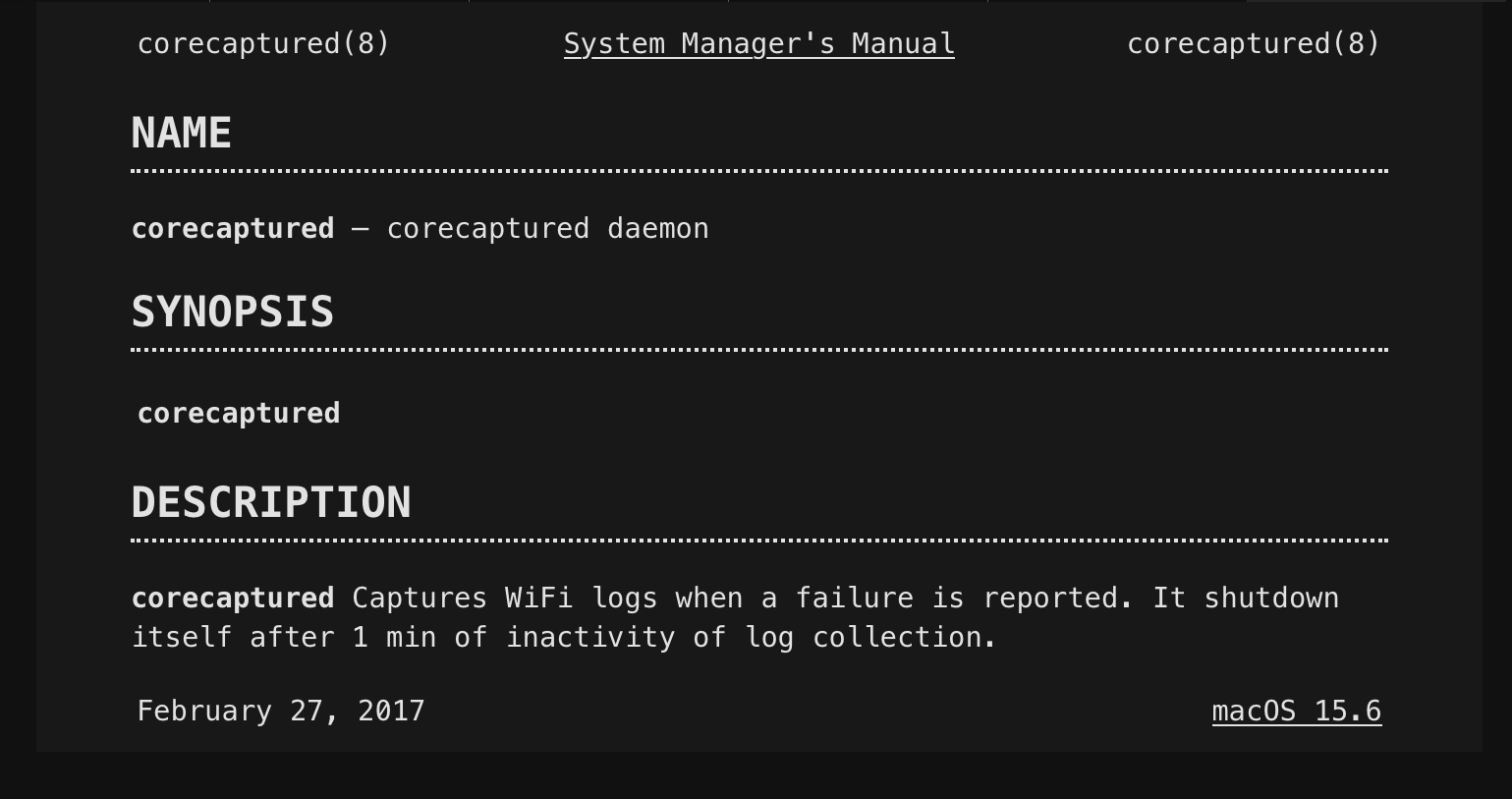Select the DESCRIPTION section heading
The image size is (1512, 799).
pos(271,503)
